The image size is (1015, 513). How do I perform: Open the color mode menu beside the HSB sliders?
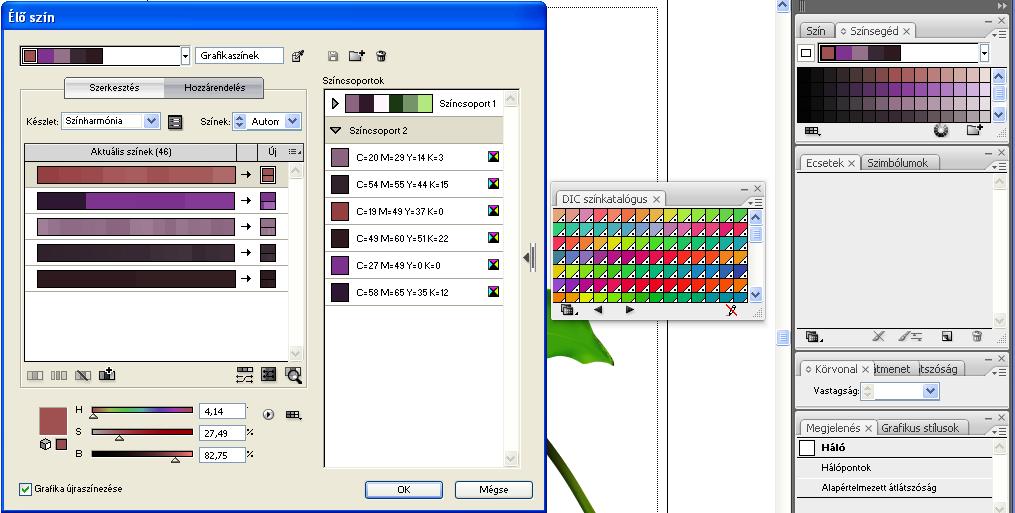coord(293,415)
